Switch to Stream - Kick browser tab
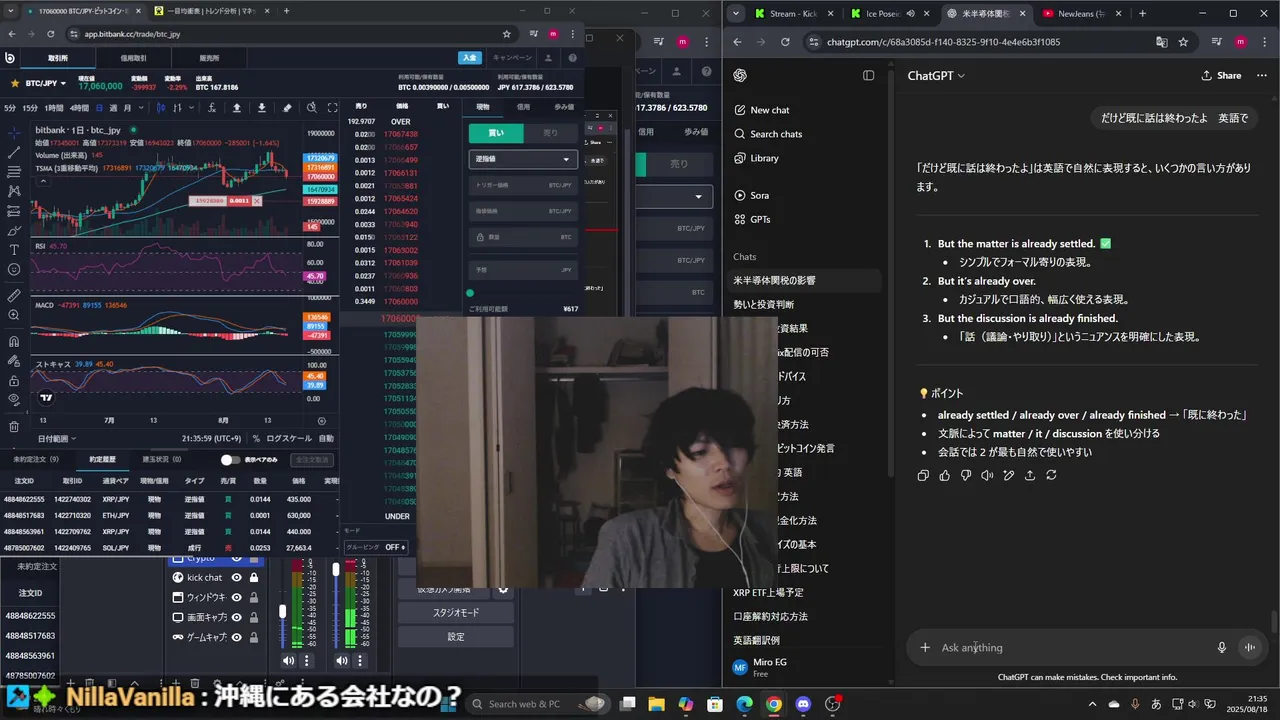Image resolution: width=1280 pixels, height=720 pixels. click(795, 13)
